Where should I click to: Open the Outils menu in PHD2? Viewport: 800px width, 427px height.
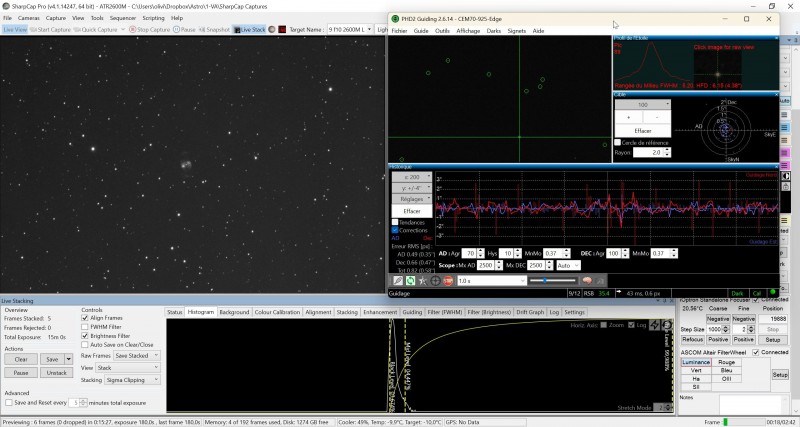(442, 31)
